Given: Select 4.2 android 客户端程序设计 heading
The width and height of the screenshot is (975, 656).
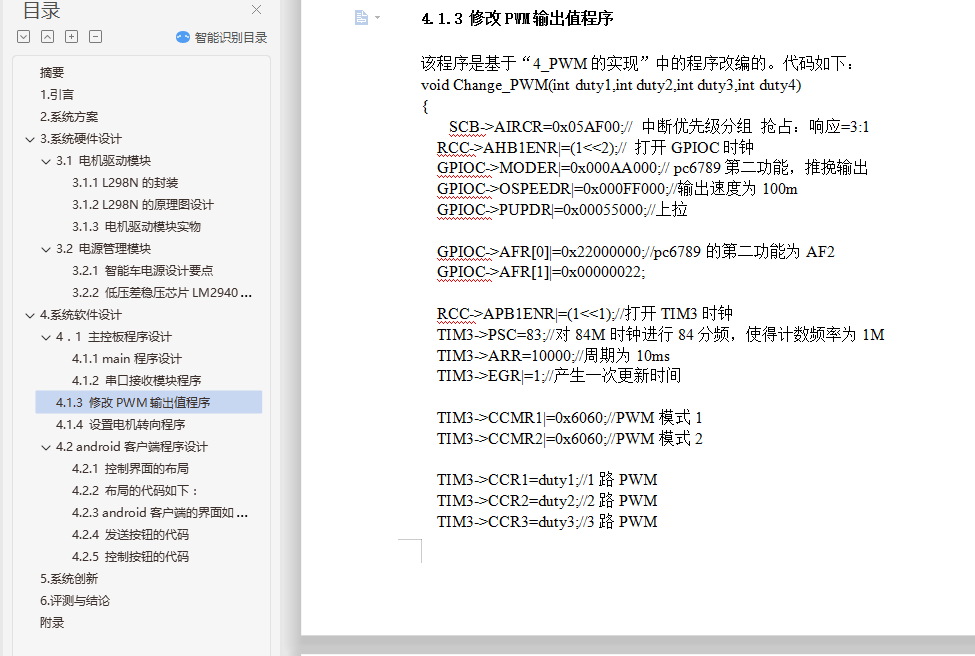Looking at the screenshot, I should point(132,446).
